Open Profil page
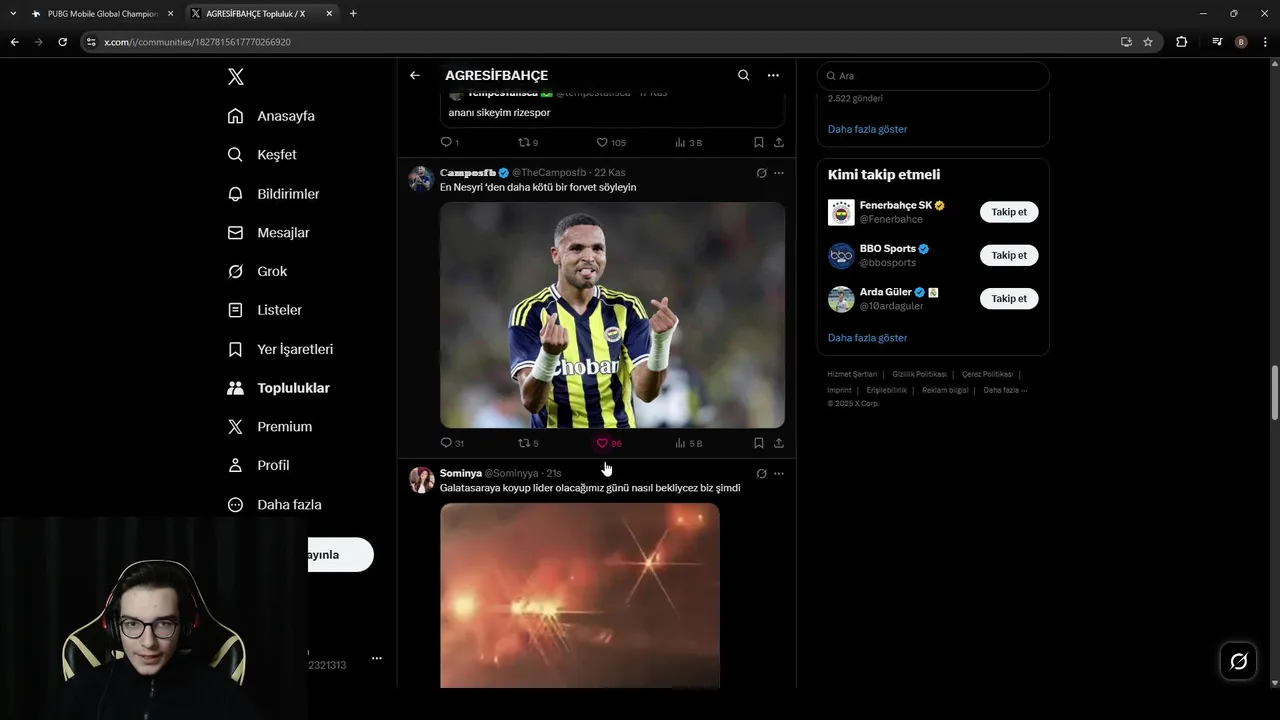 (258, 466)
